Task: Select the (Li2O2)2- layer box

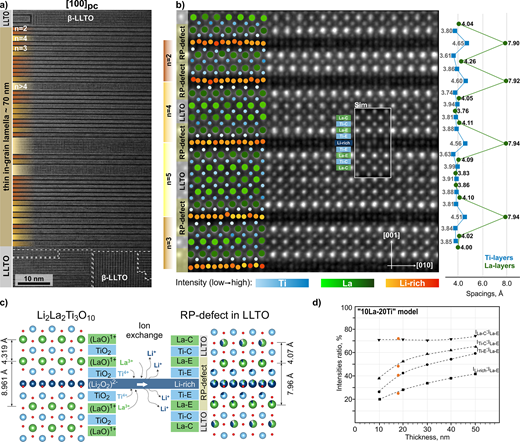Action: coord(103,384)
